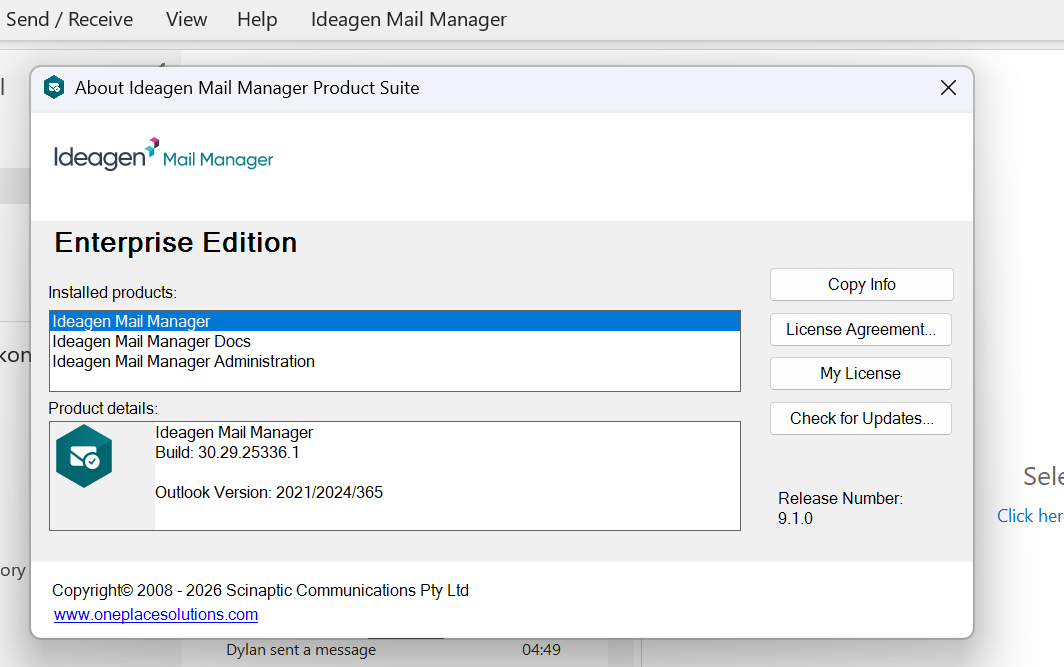1064x667 pixels.
Task: Click the Ideagen Mail Manager logo
Action: click(x=164, y=155)
